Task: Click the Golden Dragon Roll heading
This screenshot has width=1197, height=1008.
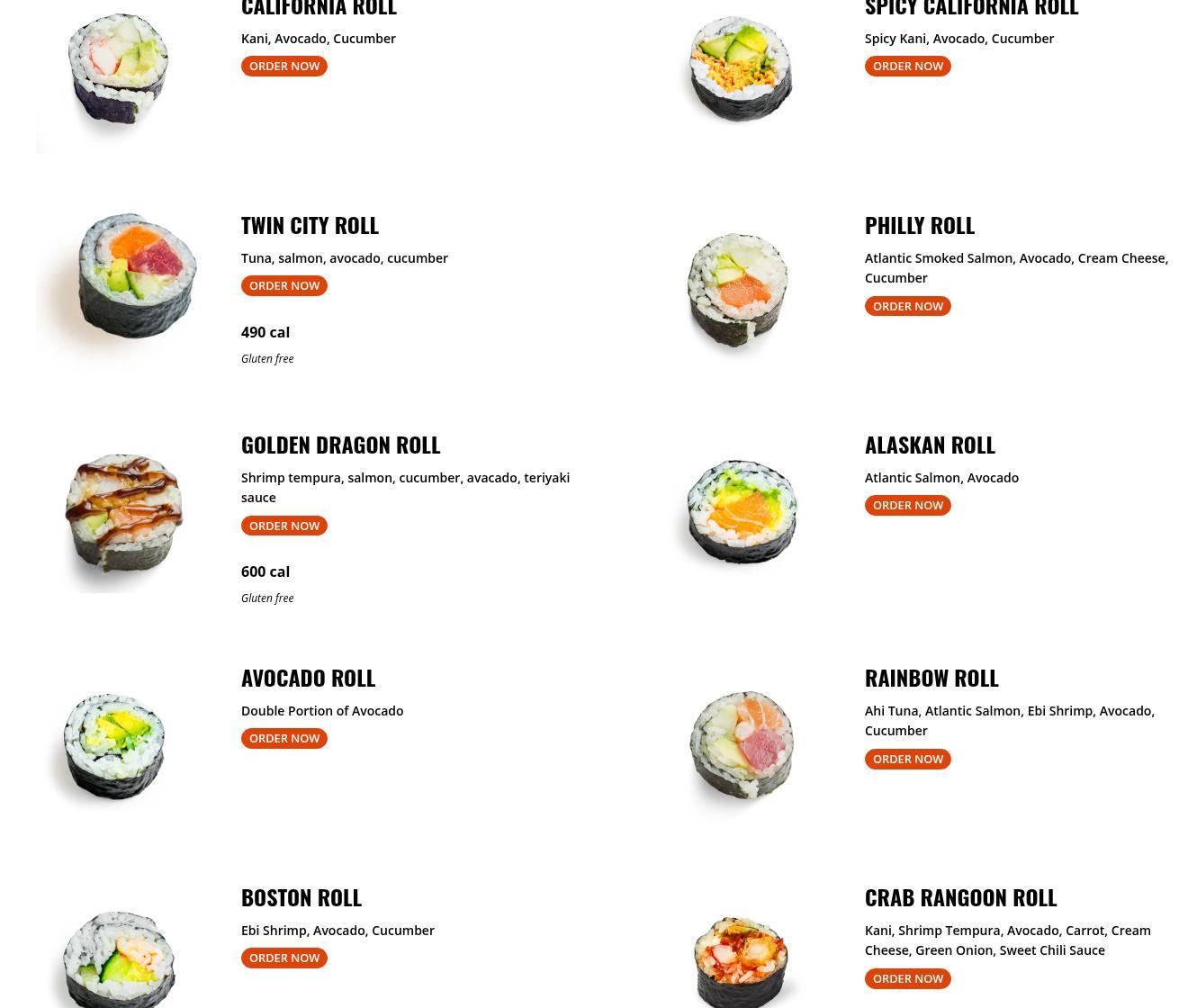Action: pos(340,445)
